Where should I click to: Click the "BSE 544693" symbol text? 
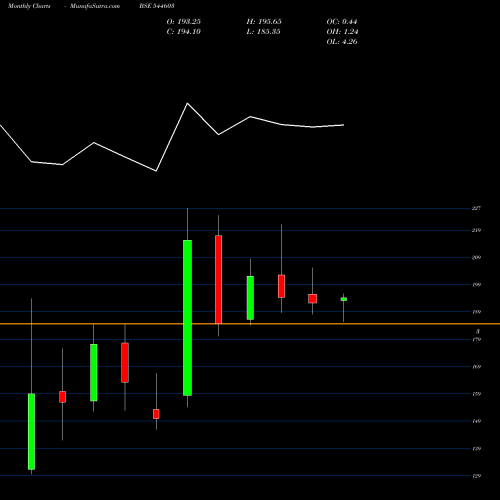tap(157, 6)
